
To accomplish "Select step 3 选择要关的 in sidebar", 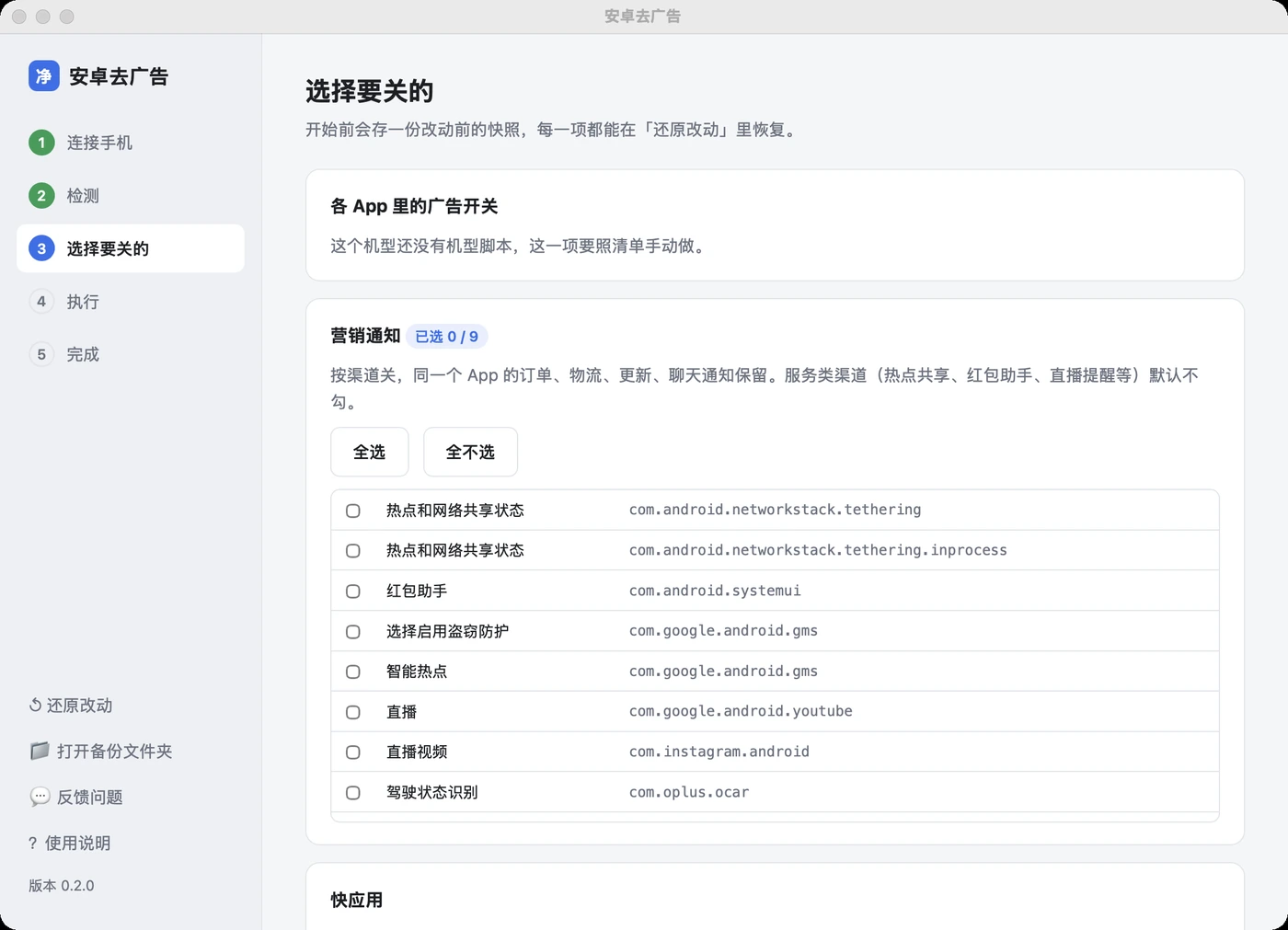I will point(131,248).
